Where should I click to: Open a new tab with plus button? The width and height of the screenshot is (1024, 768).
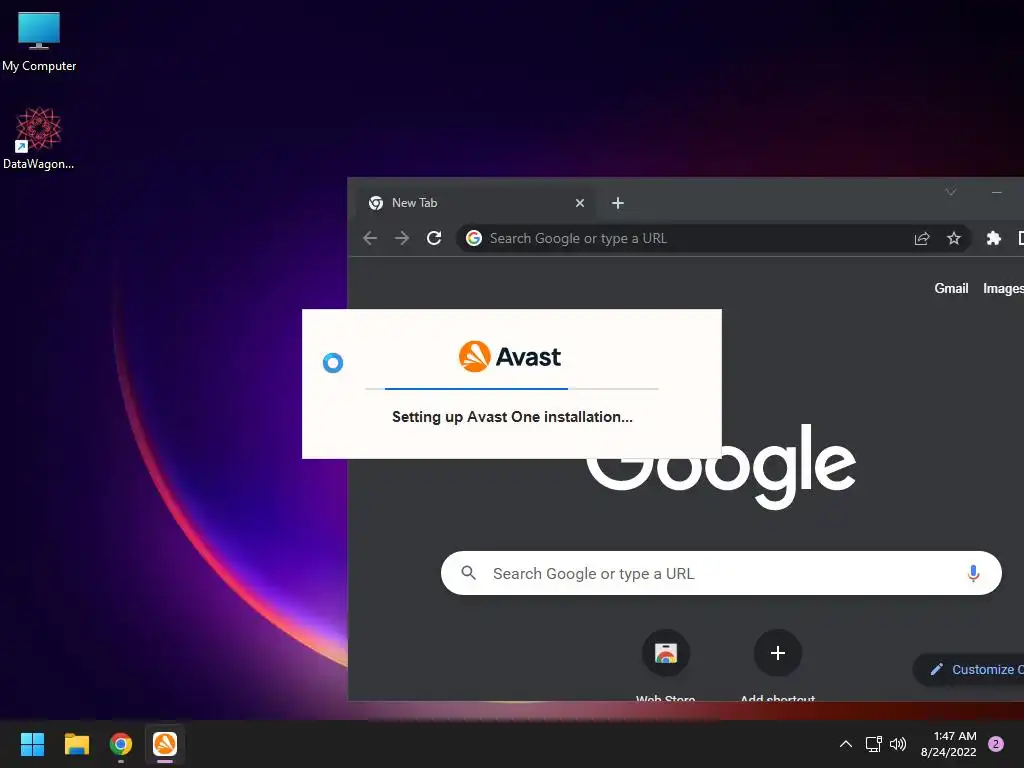618,203
